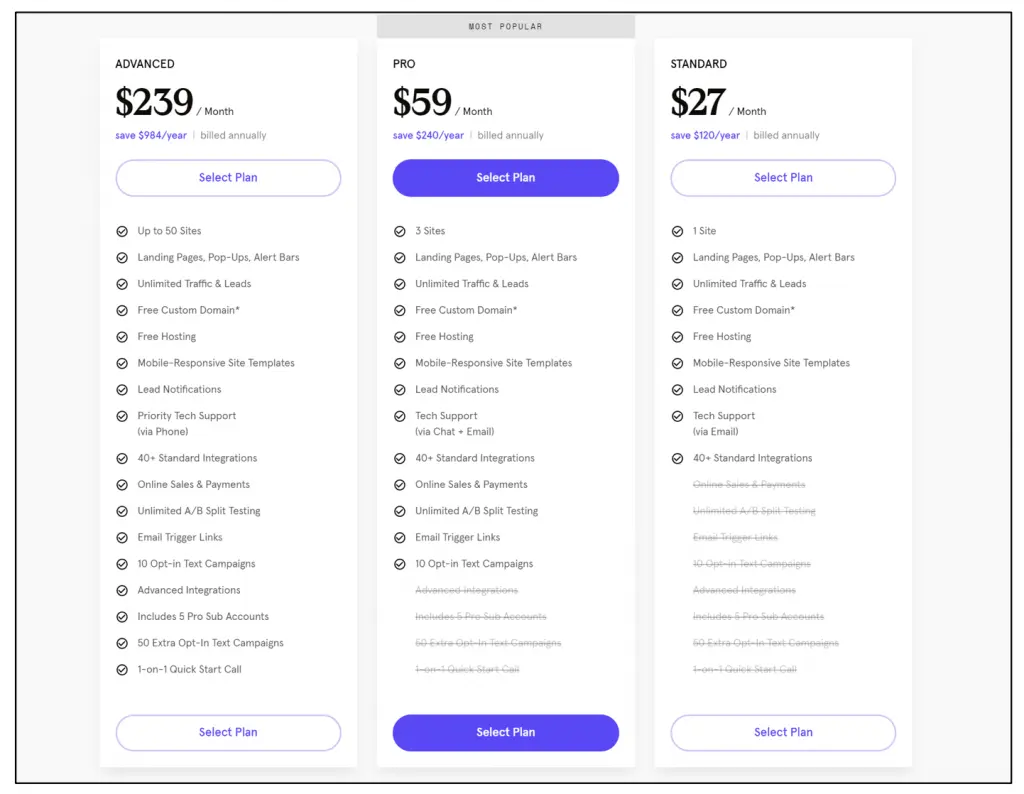Select the checkmark icon next to Free Hosting under Advanced
The width and height of the screenshot is (1024, 794).
(x=121, y=336)
